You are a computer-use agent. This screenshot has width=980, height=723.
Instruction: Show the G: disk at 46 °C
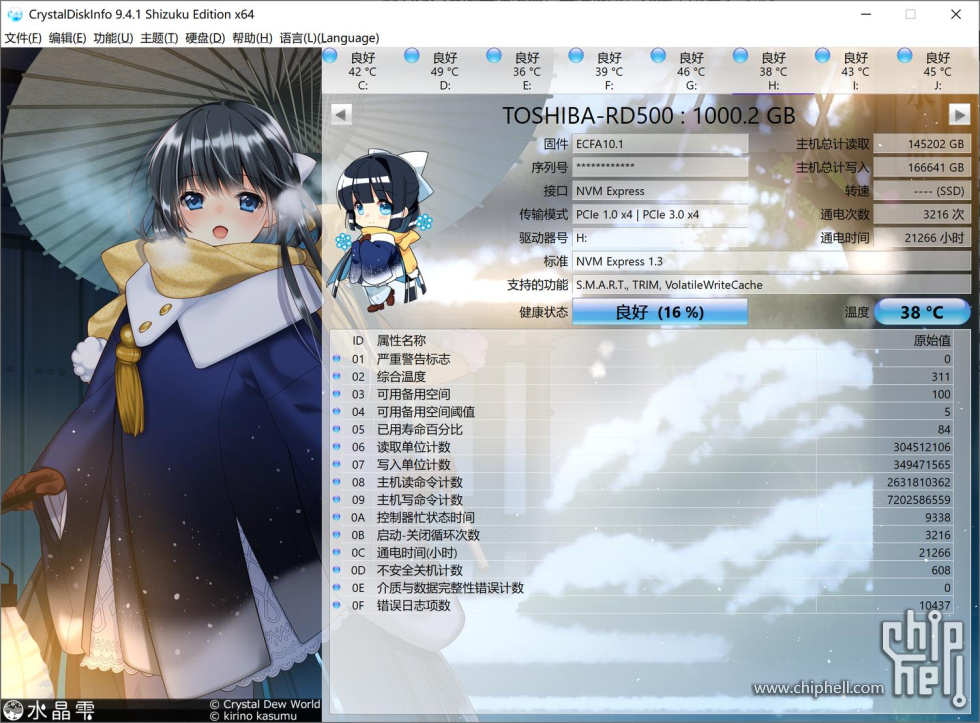point(691,71)
